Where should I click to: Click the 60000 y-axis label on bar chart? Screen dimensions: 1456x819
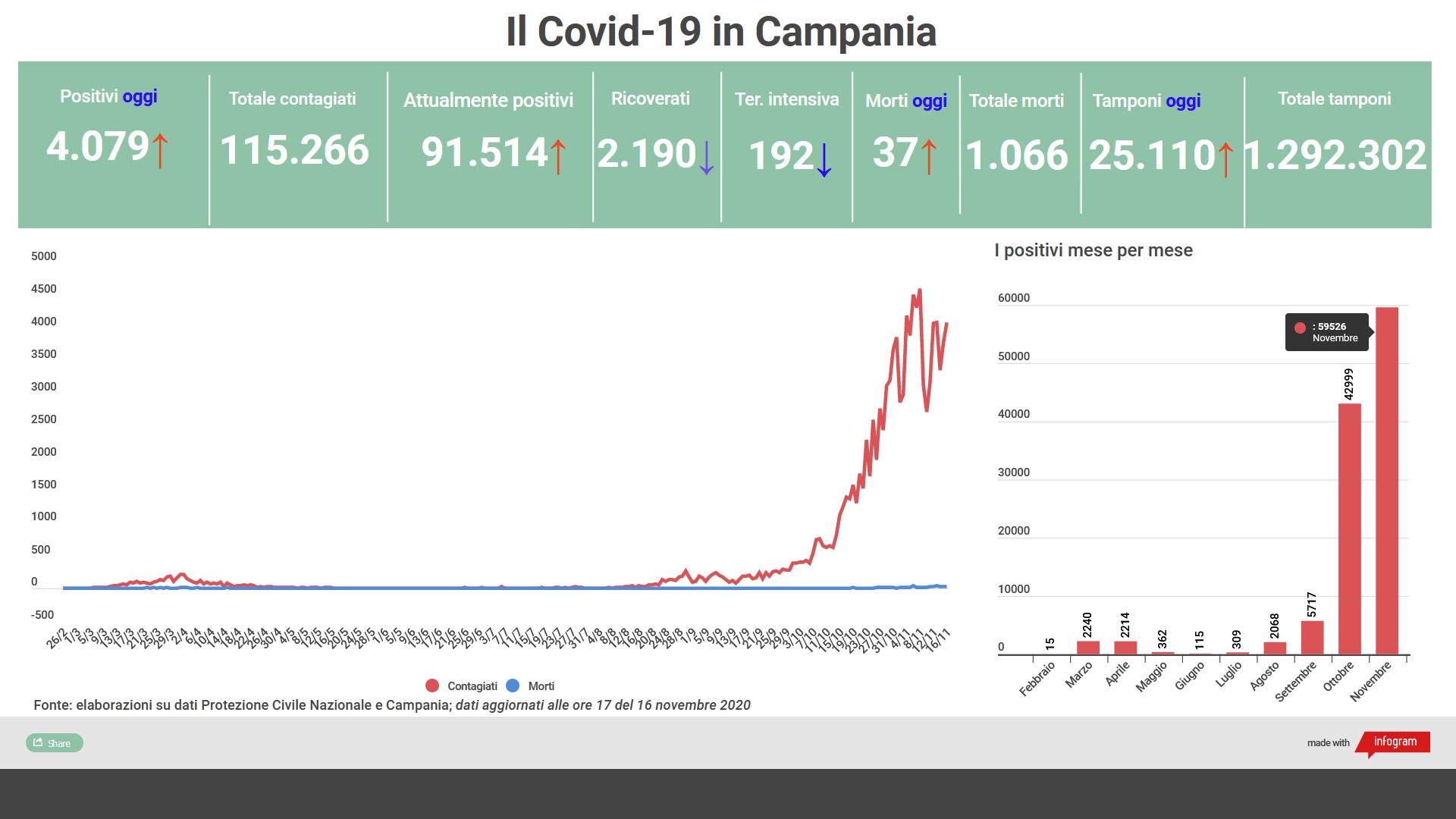point(1014,298)
